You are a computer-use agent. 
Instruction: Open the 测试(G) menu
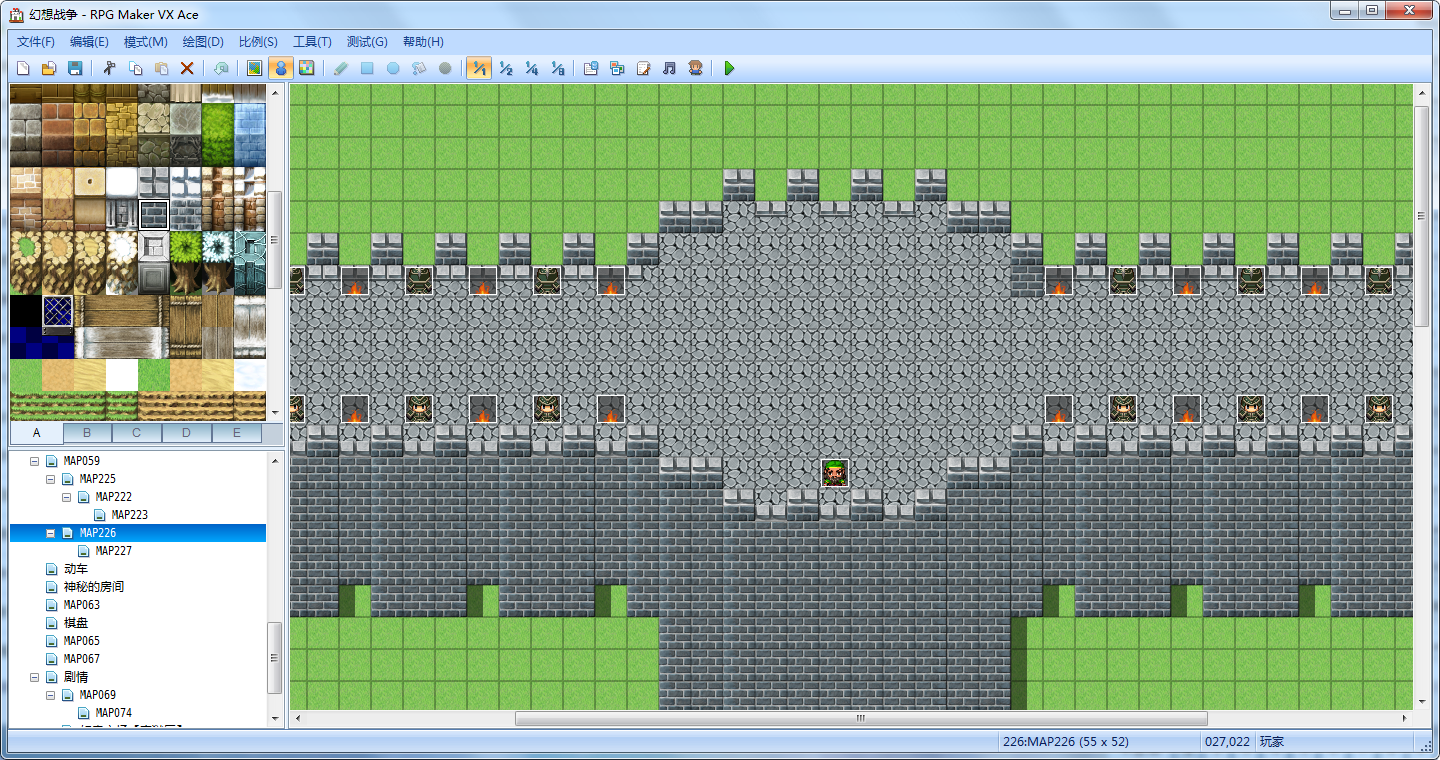click(x=367, y=42)
